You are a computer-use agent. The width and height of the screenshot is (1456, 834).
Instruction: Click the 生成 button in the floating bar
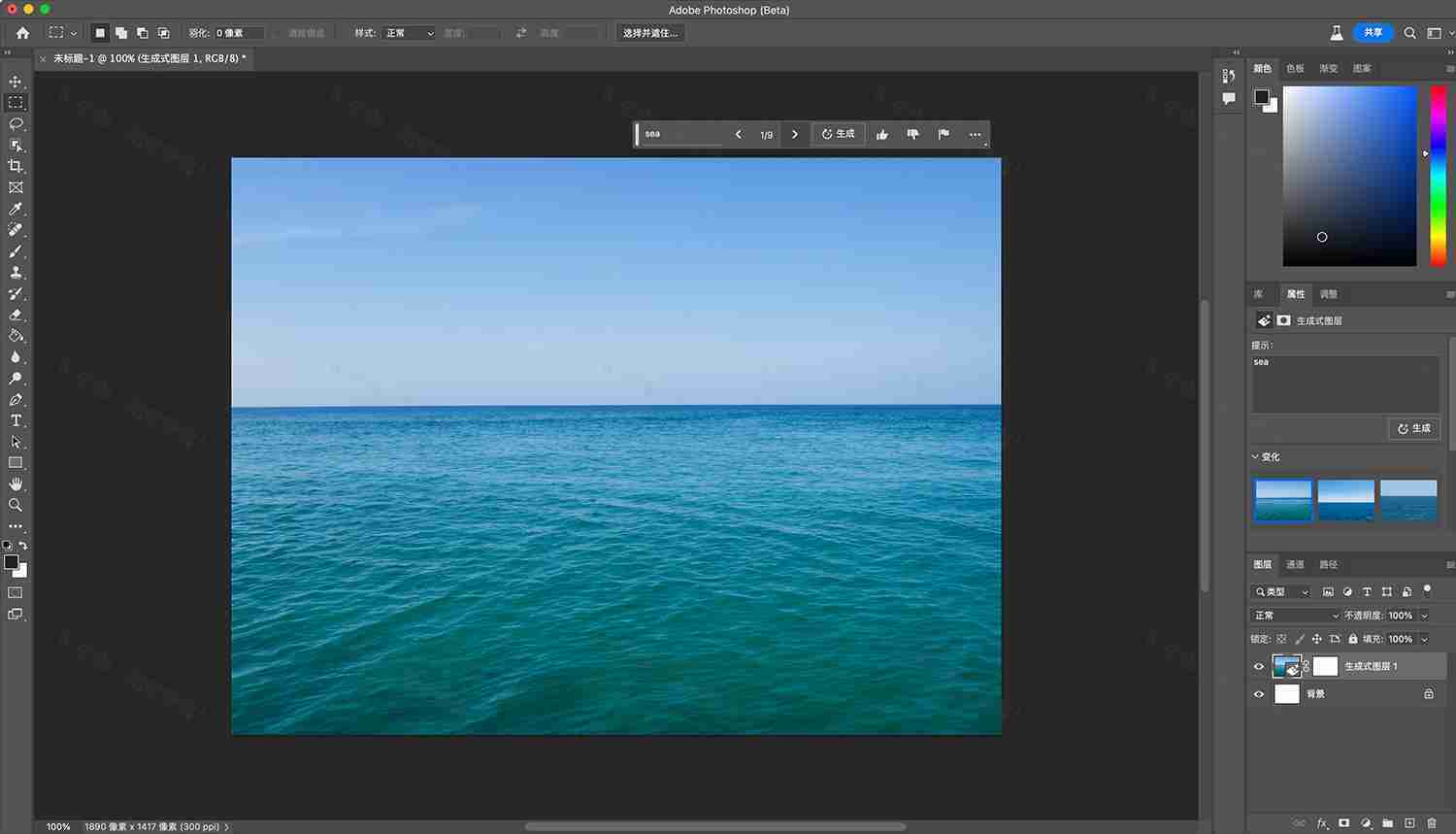click(837, 134)
